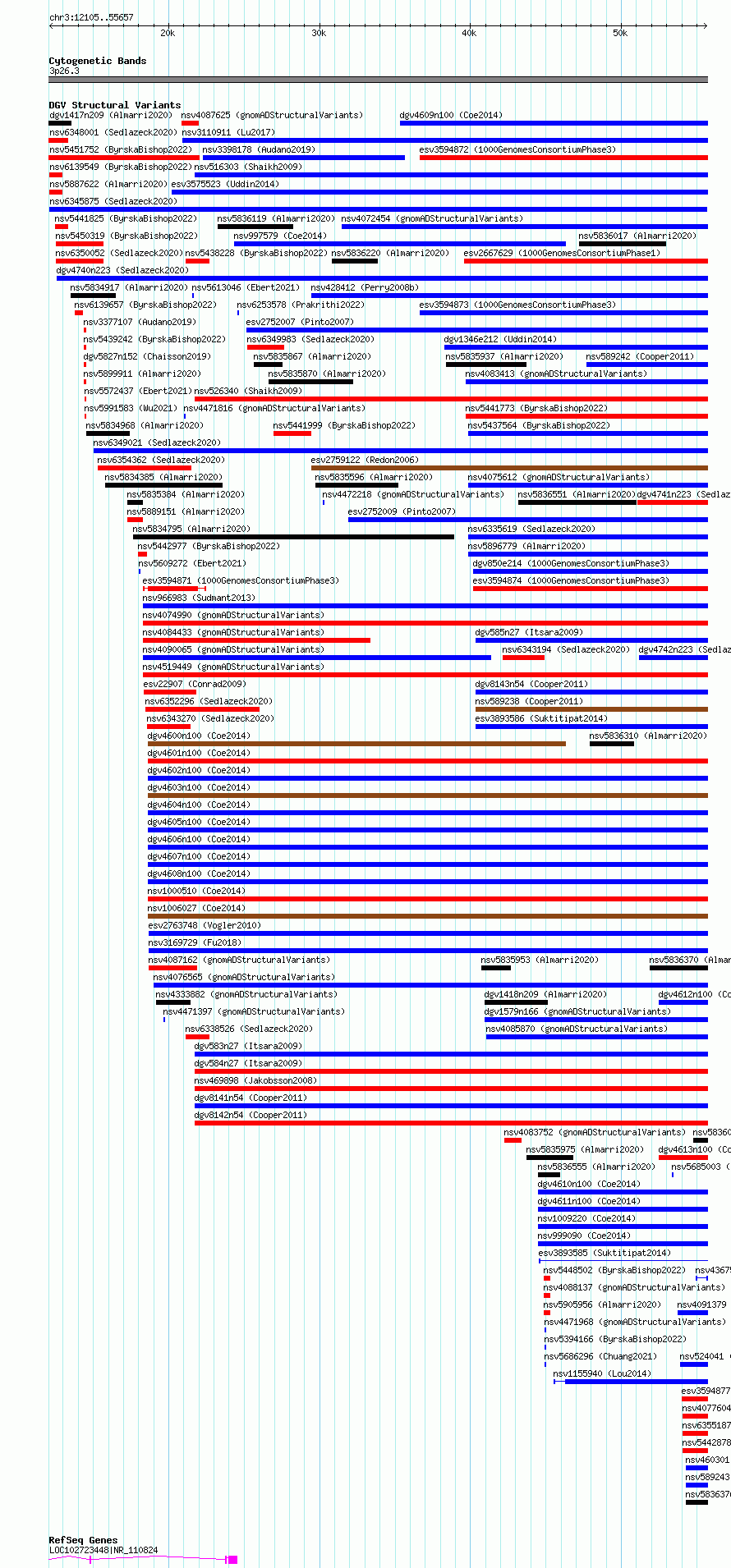Open variant dgv5827n152 (Chaisson2019)
731x1568 pixels.
[147, 356]
